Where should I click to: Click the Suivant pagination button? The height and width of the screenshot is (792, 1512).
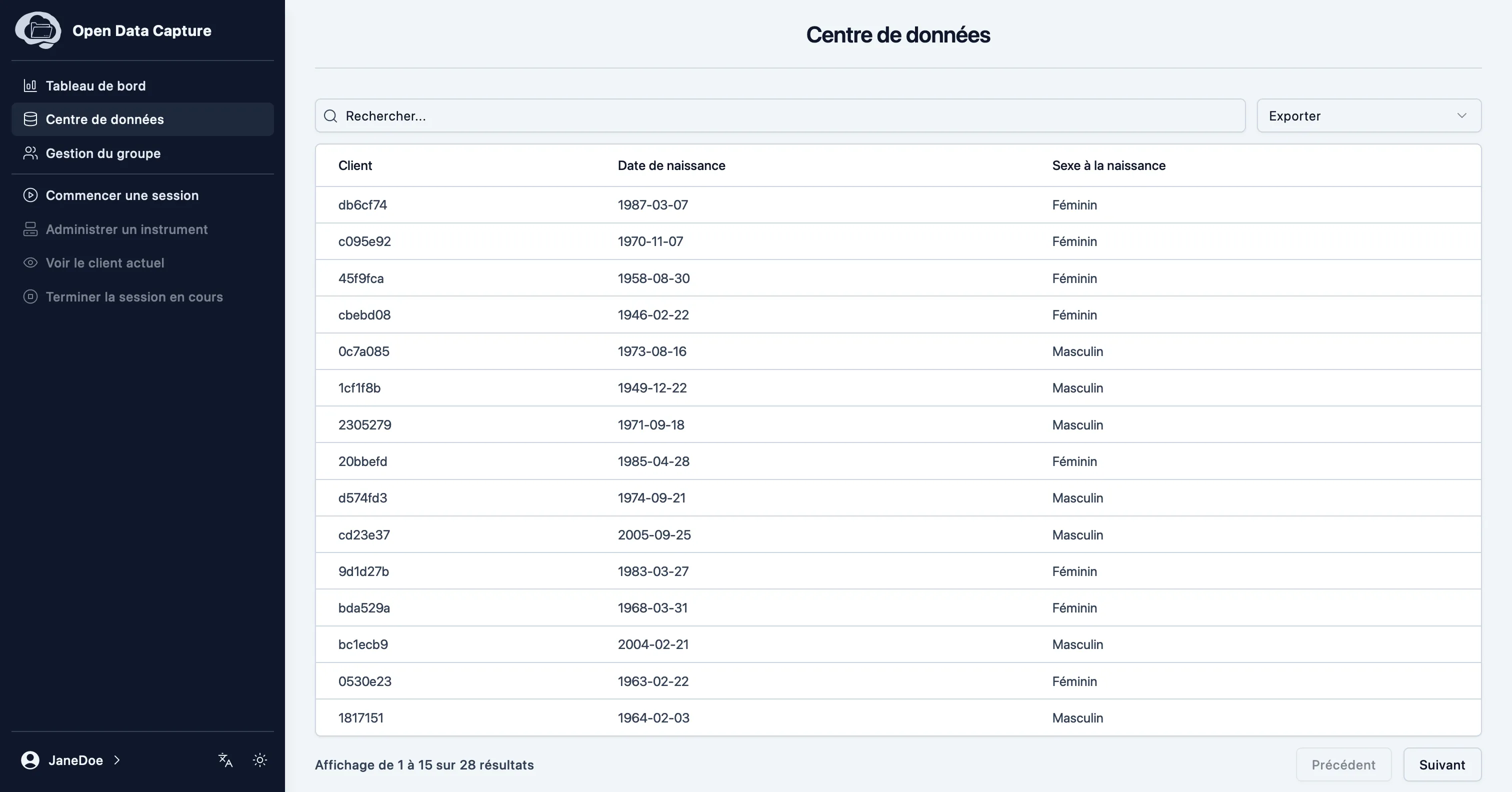tap(1442, 764)
